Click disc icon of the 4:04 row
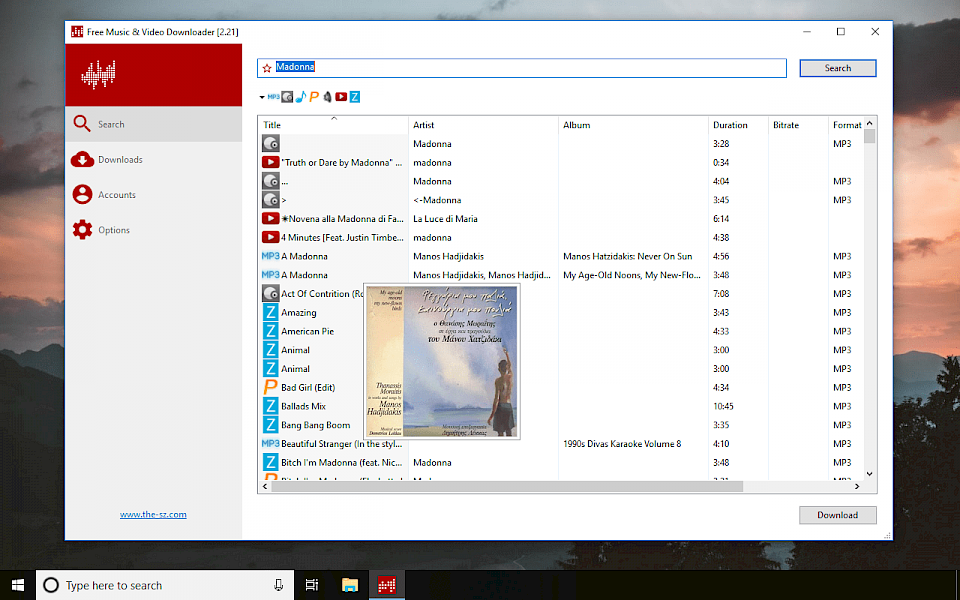 click(271, 181)
